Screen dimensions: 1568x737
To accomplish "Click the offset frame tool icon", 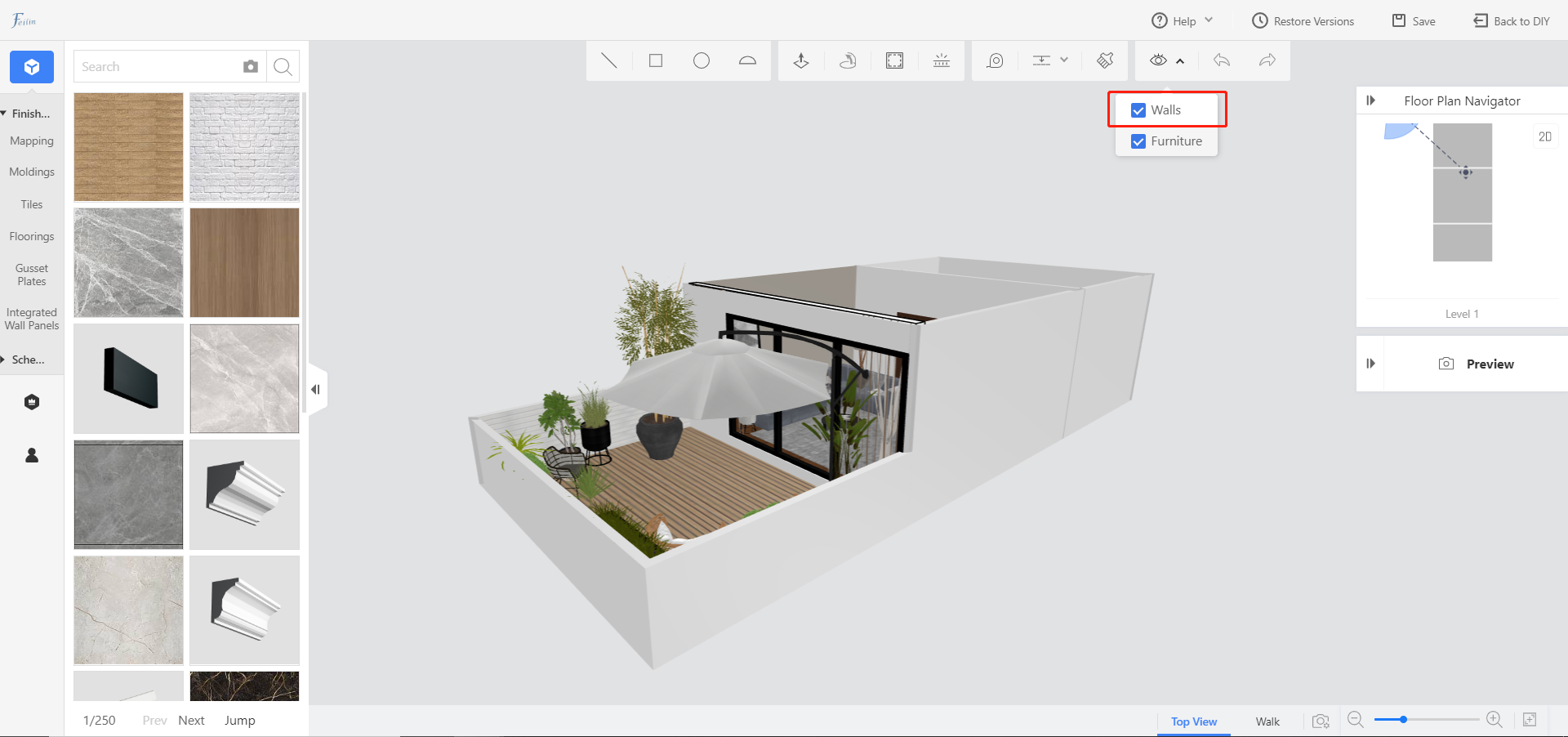I will (895, 60).
